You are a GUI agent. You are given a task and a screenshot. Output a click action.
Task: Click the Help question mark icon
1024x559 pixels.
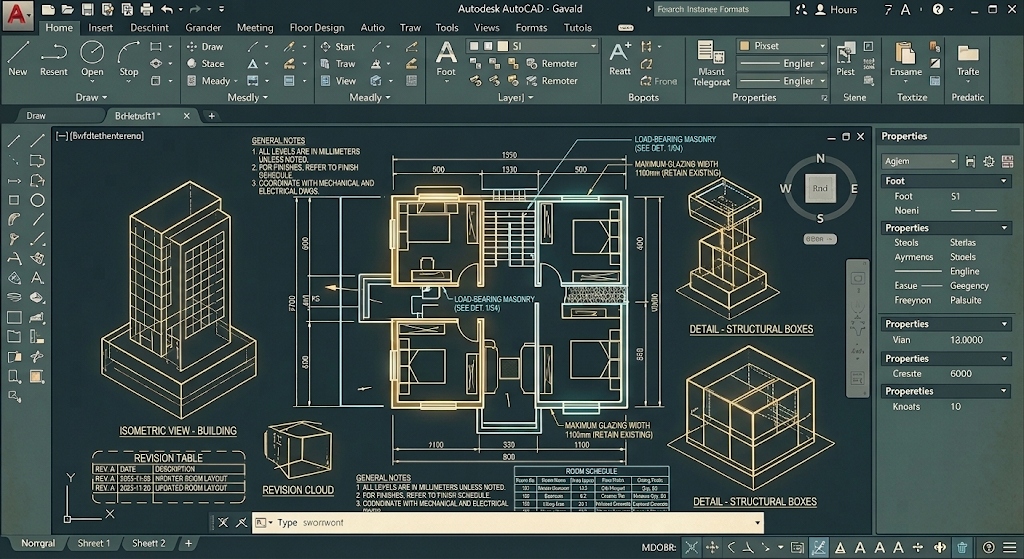(938, 9)
